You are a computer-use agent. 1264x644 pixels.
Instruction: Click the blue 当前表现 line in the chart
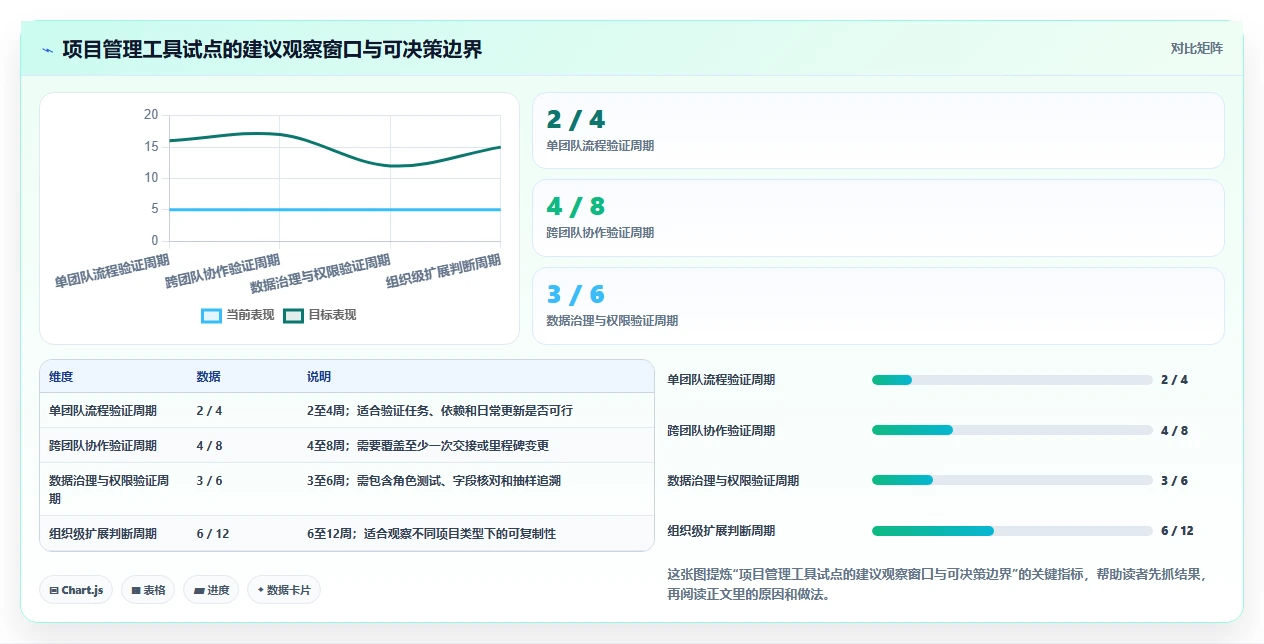pos(334,210)
